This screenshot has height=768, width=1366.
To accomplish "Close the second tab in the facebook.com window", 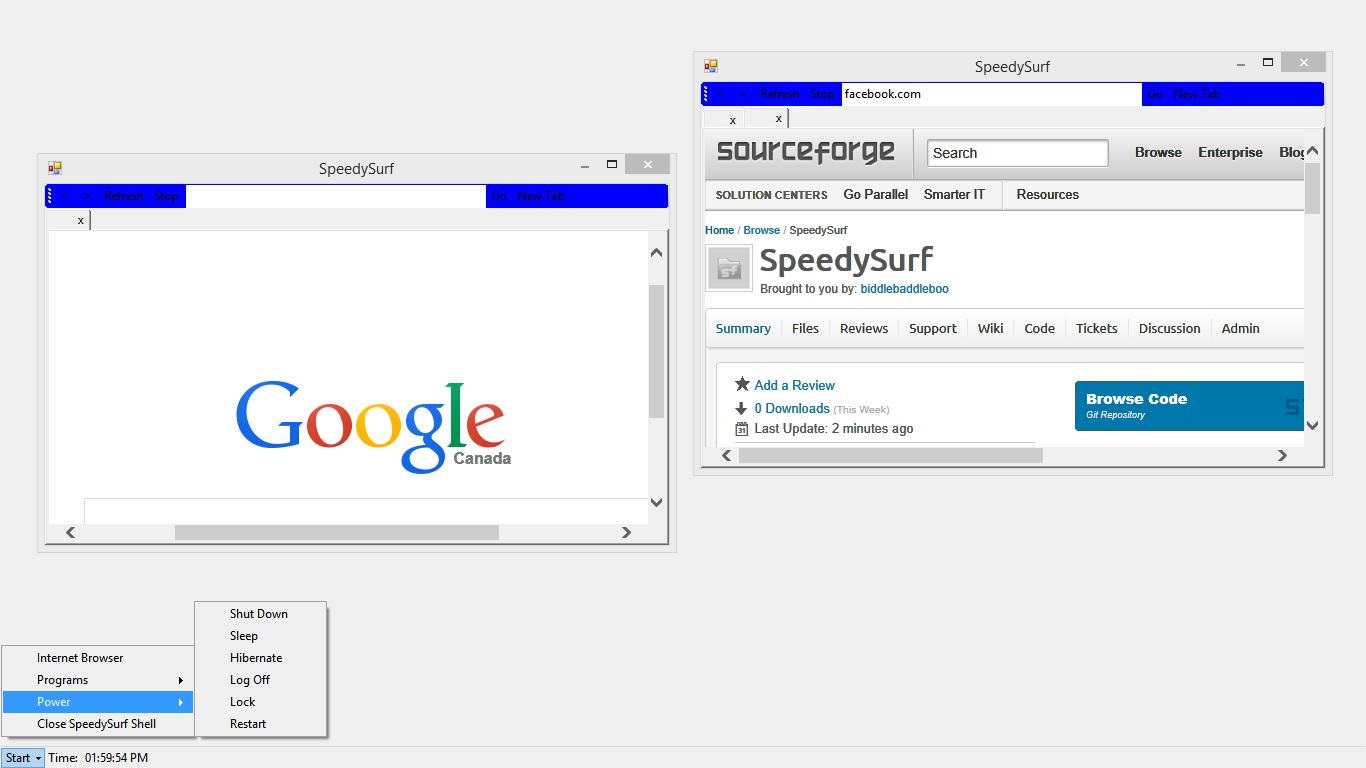I will (778, 119).
